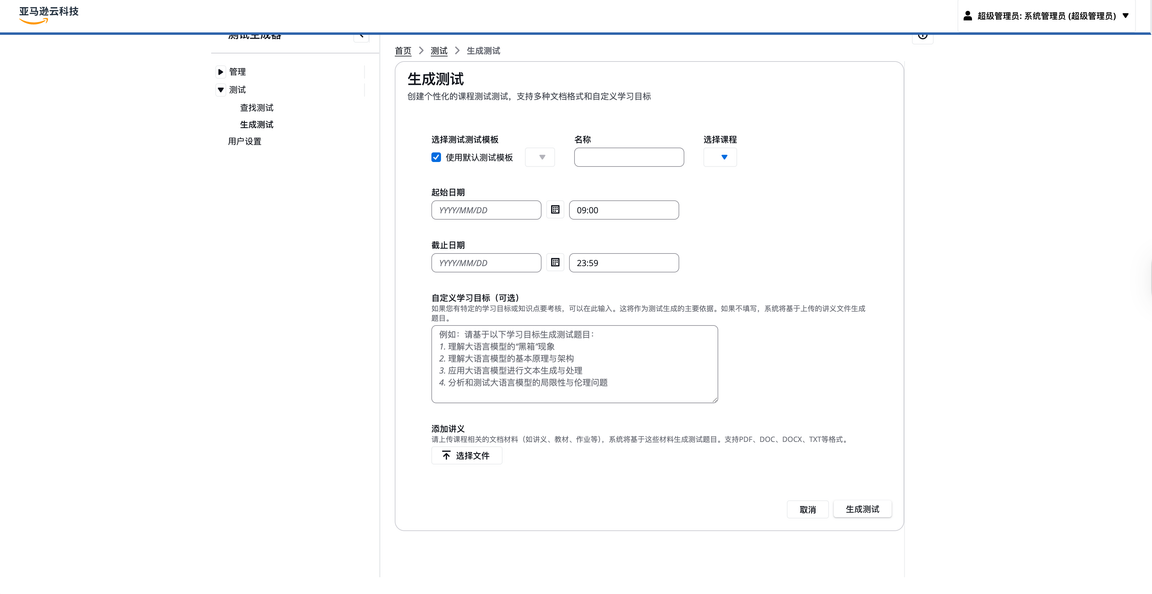Collapse the sidebar with the chevron icon

click(360, 33)
